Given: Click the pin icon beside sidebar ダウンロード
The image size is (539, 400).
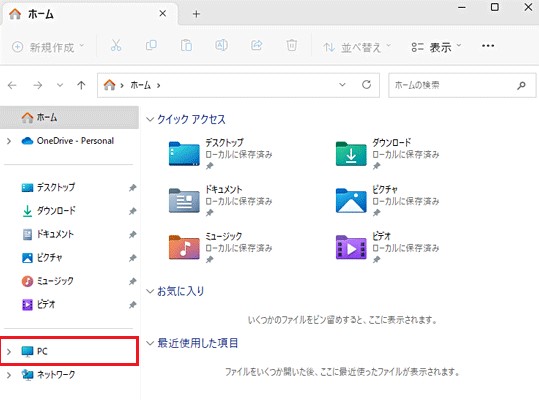Looking at the screenshot, I should pos(132,211).
